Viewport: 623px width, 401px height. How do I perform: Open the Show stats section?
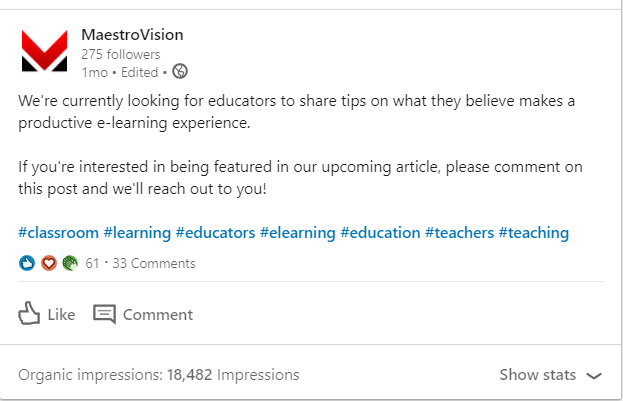coord(538,375)
